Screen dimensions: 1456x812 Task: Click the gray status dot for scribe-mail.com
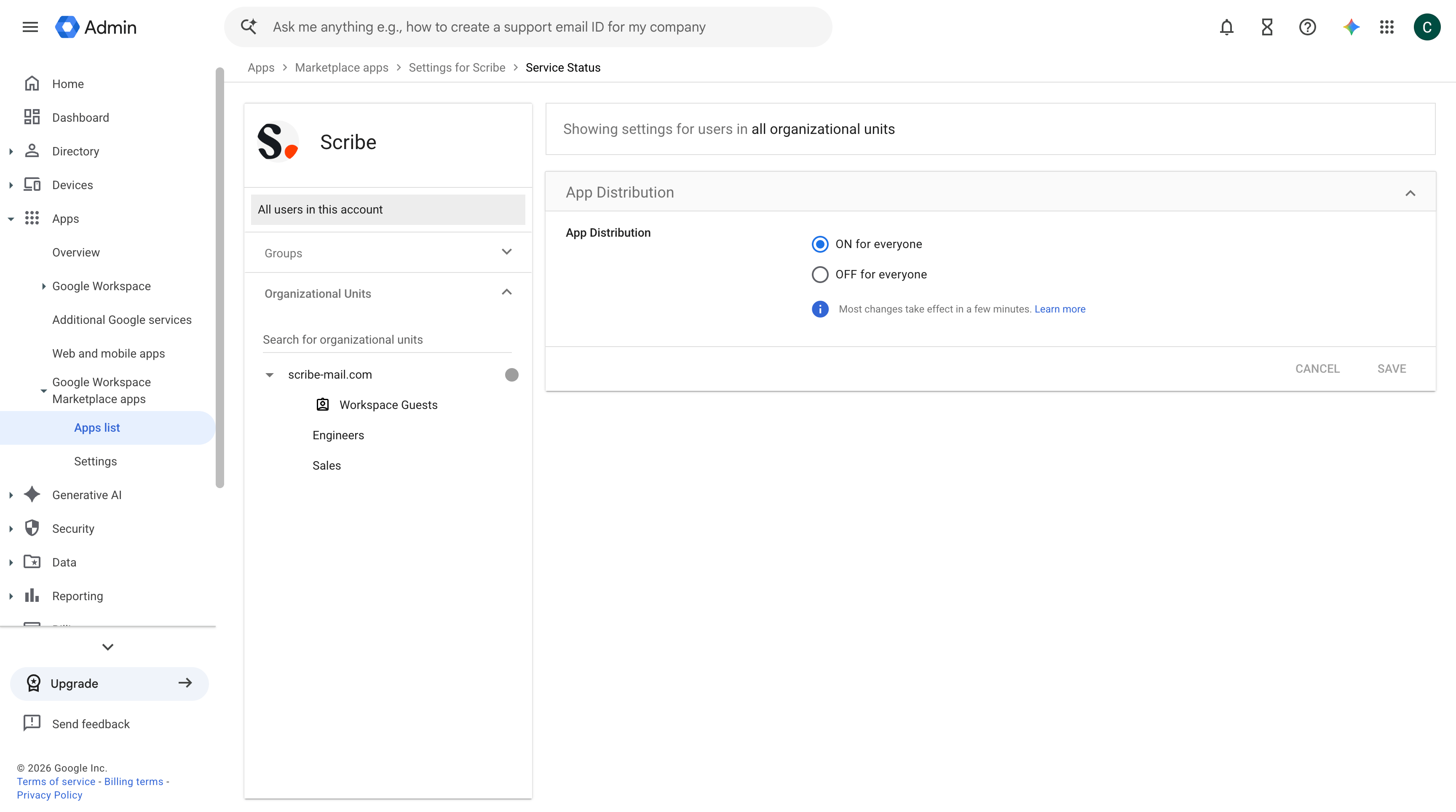coord(511,375)
